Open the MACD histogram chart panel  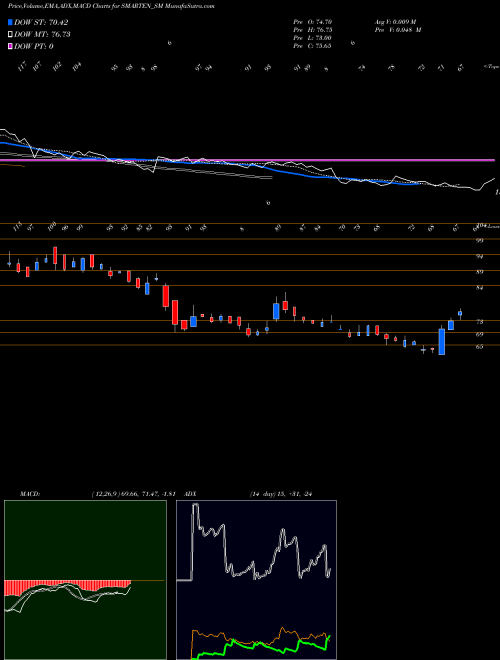[85, 580]
